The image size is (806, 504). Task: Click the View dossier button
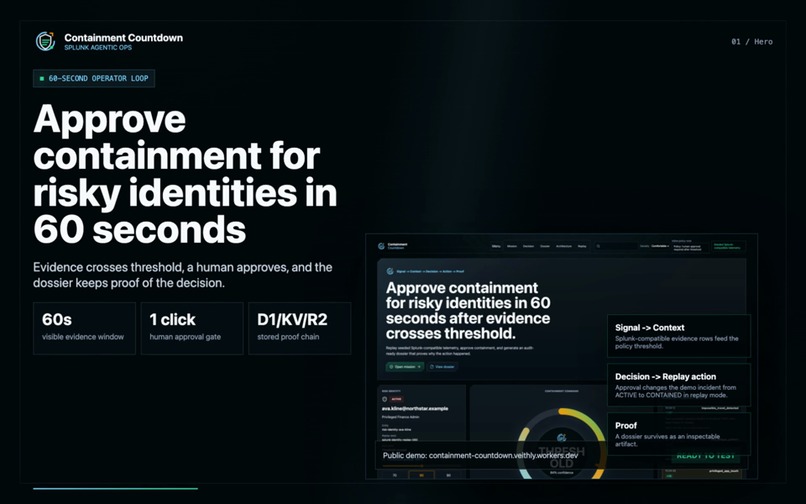point(443,367)
